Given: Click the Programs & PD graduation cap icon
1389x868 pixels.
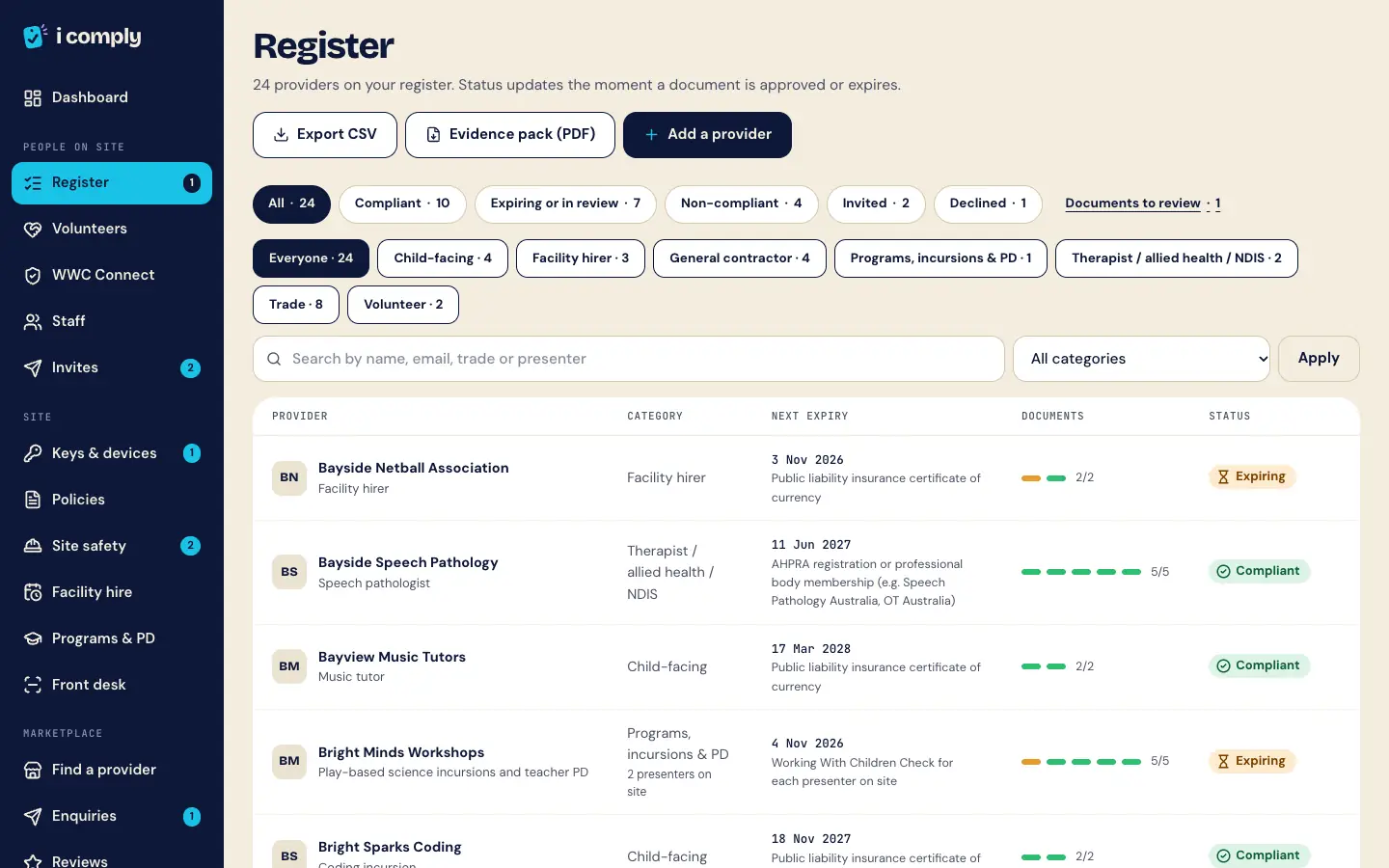Looking at the screenshot, I should click(33, 638).
